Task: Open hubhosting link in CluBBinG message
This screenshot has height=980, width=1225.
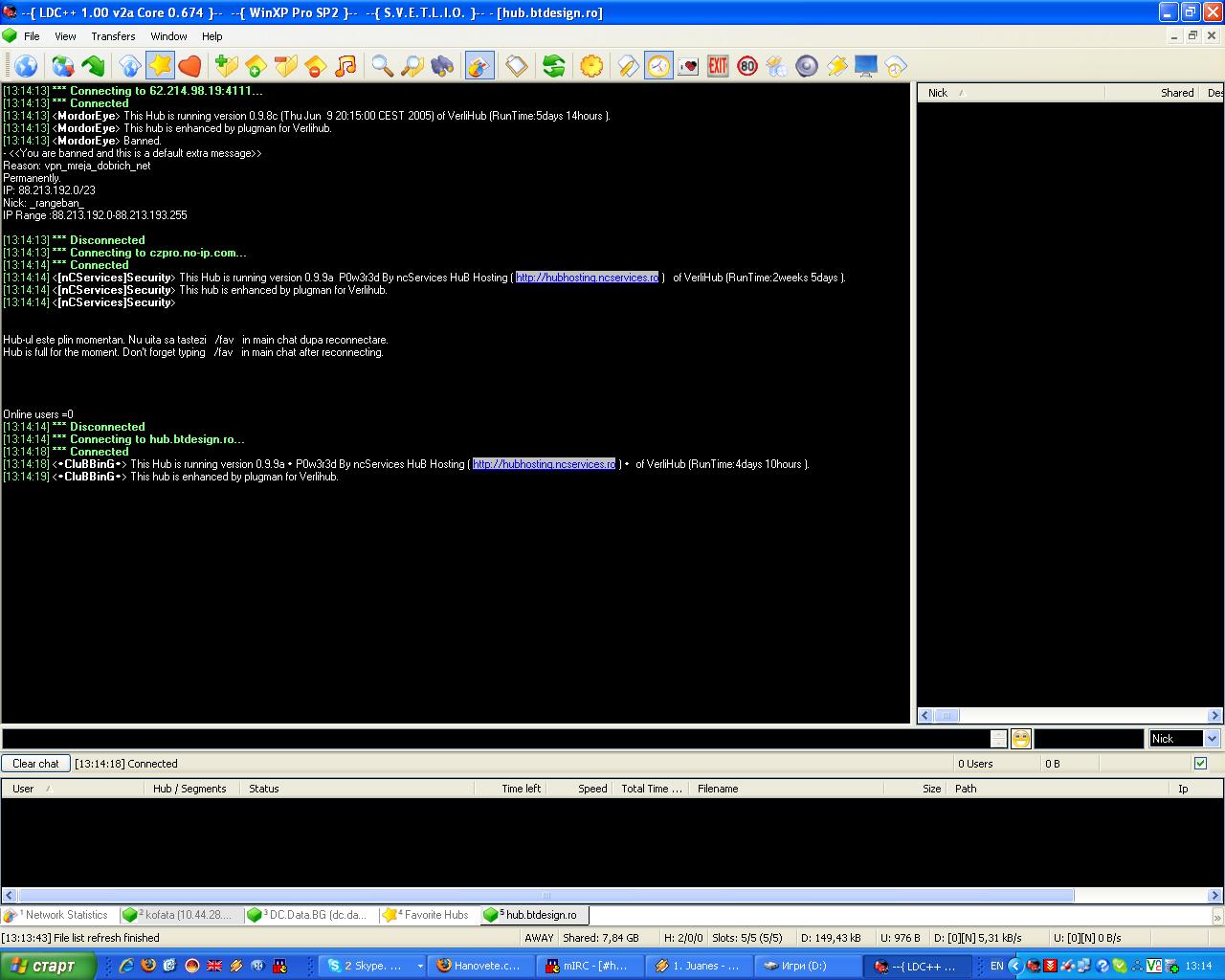Action: click(545, 464)
